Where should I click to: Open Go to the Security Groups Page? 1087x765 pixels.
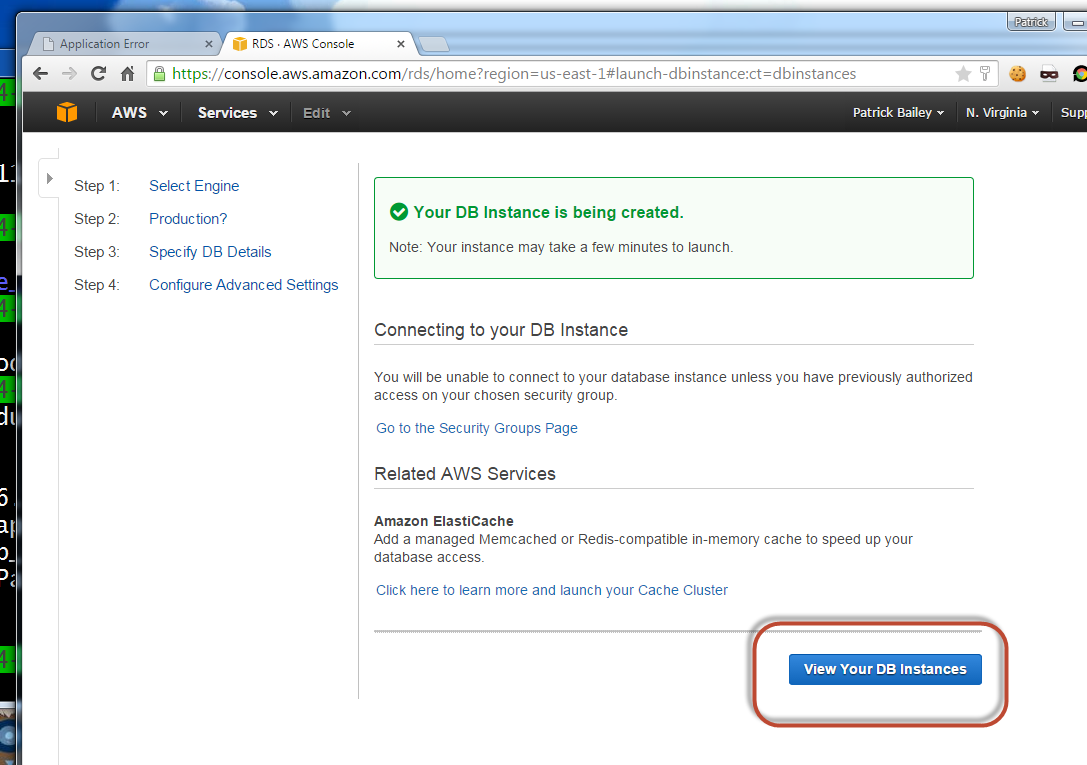click(x=477, y=428)
